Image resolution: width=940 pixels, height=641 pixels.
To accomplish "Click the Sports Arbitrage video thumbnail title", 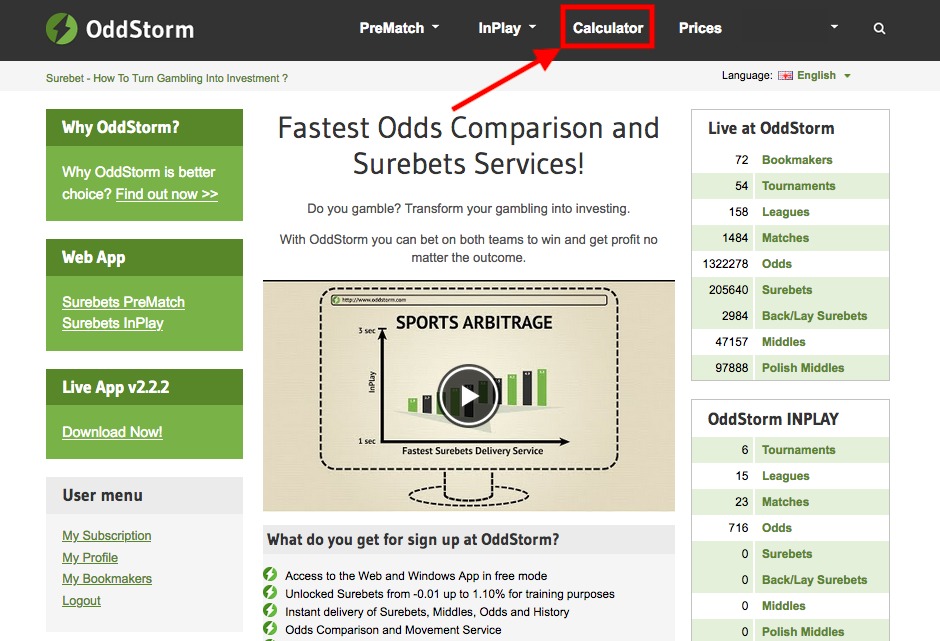I will (x=474, y=323).
